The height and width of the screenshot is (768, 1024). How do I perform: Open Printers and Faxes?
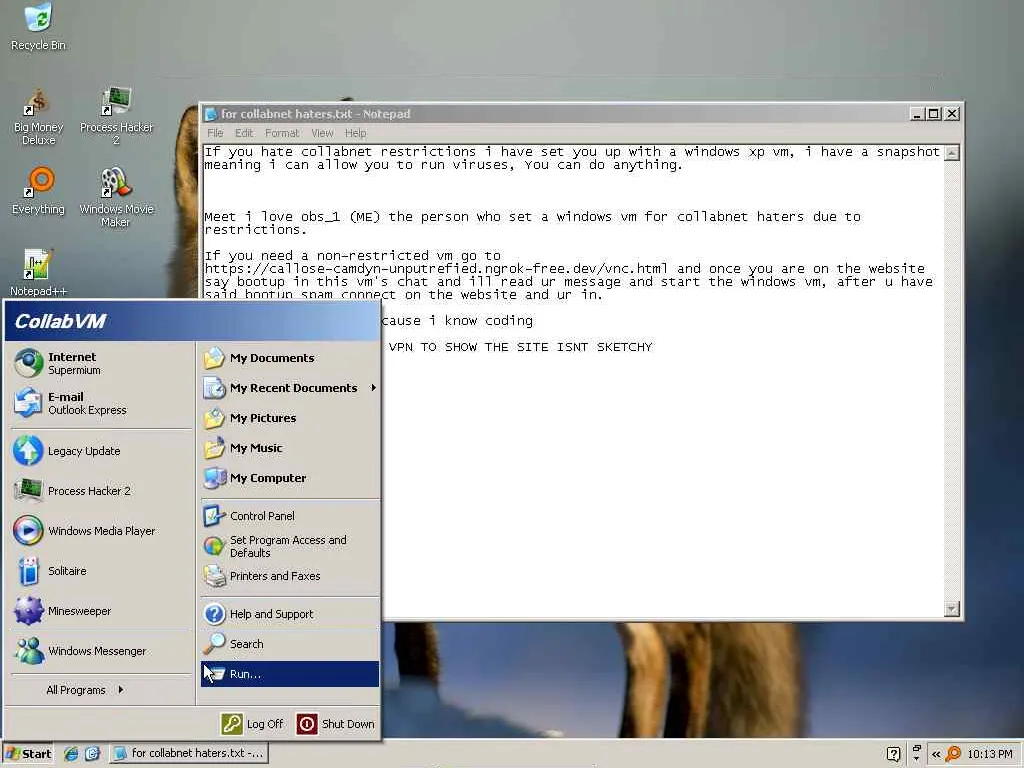coord(290,576)
